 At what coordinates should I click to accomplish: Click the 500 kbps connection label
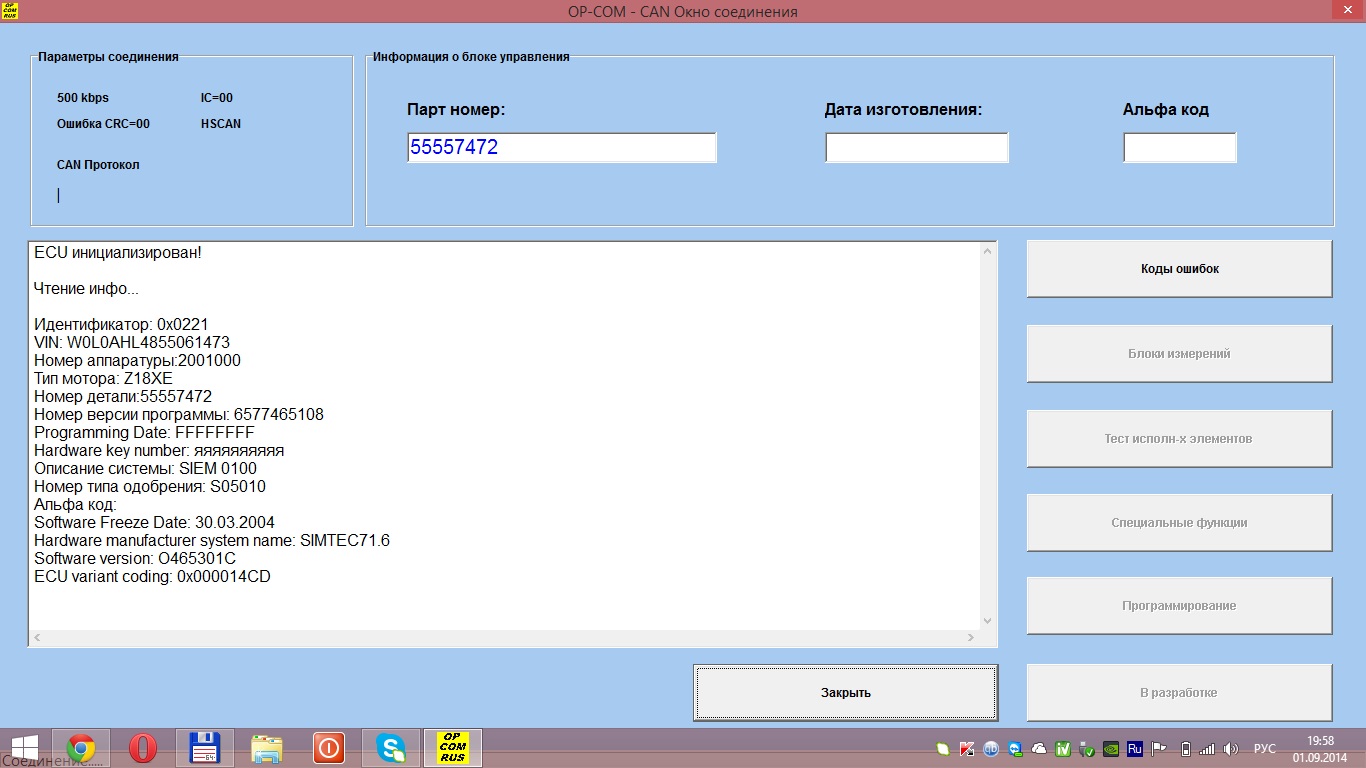point(83,98)
